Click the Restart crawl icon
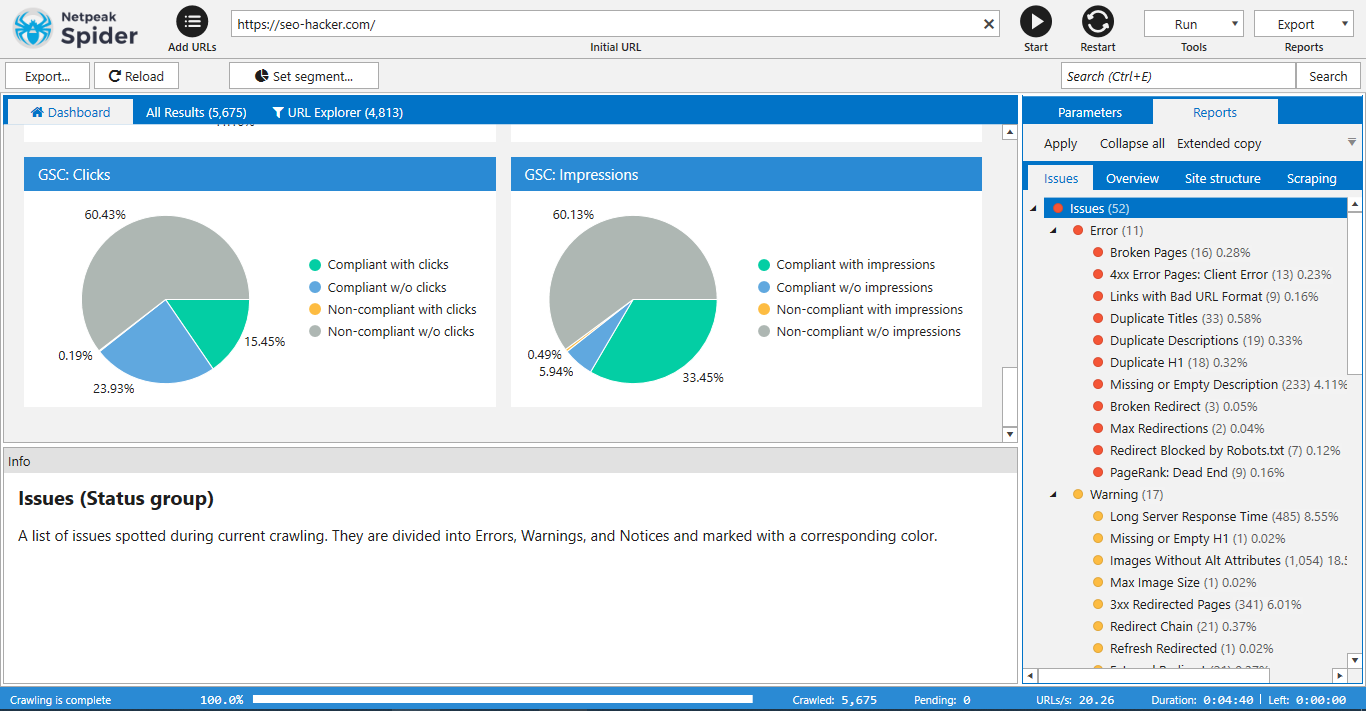Image resolution: width=1366 pixels, height=711 pixels. point(1097,21)
